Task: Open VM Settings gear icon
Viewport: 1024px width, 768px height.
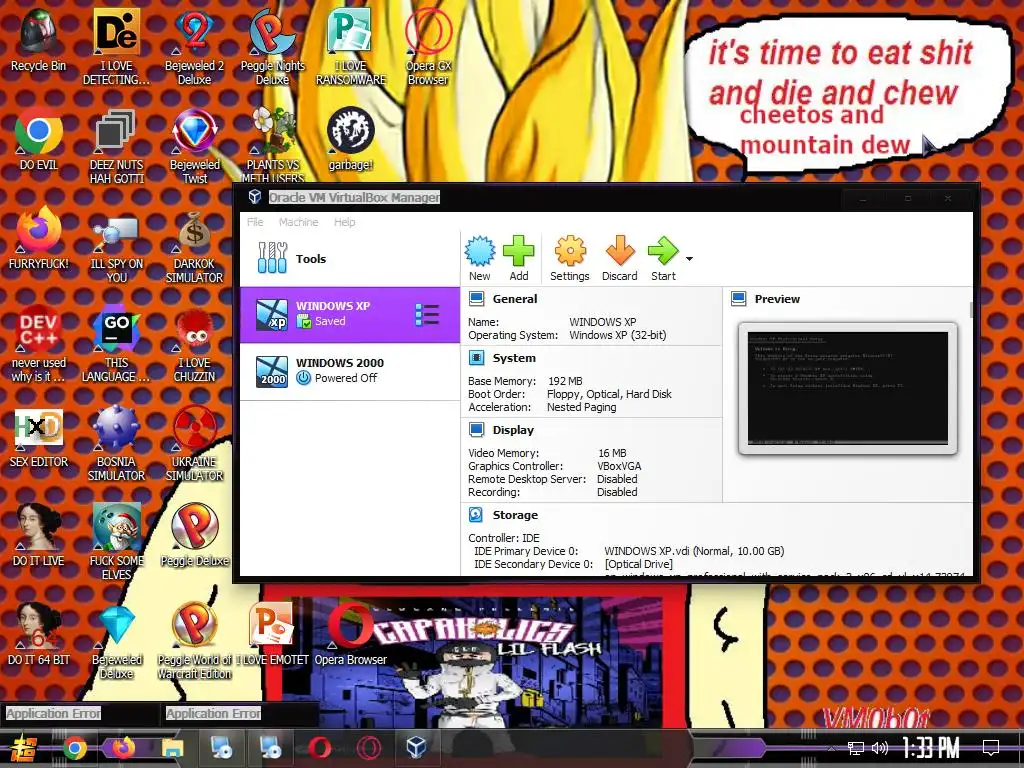Action: (569, 259)
